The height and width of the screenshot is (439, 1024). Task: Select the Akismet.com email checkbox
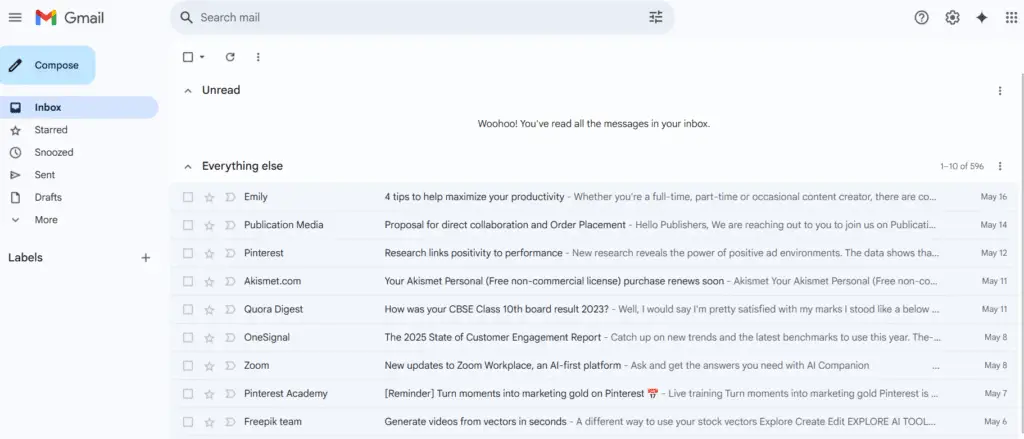click(x=188, y=281)
